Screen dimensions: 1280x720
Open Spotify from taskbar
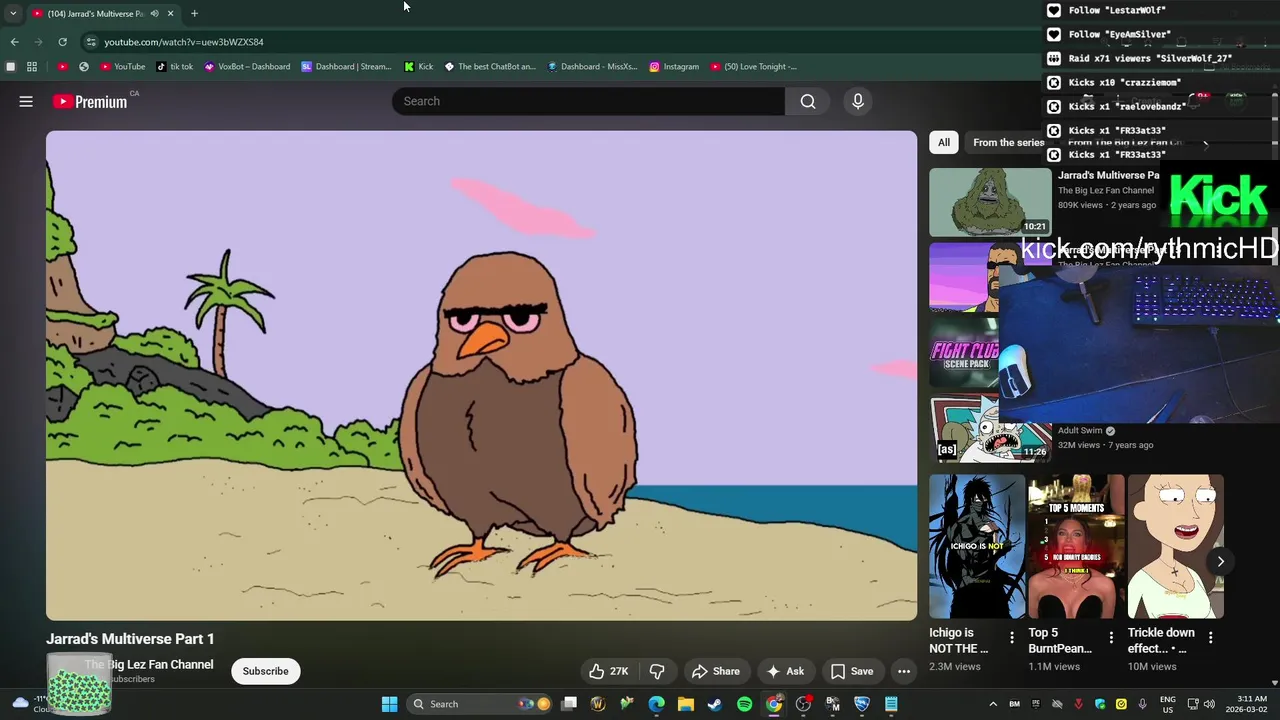[x=744, y=704]
